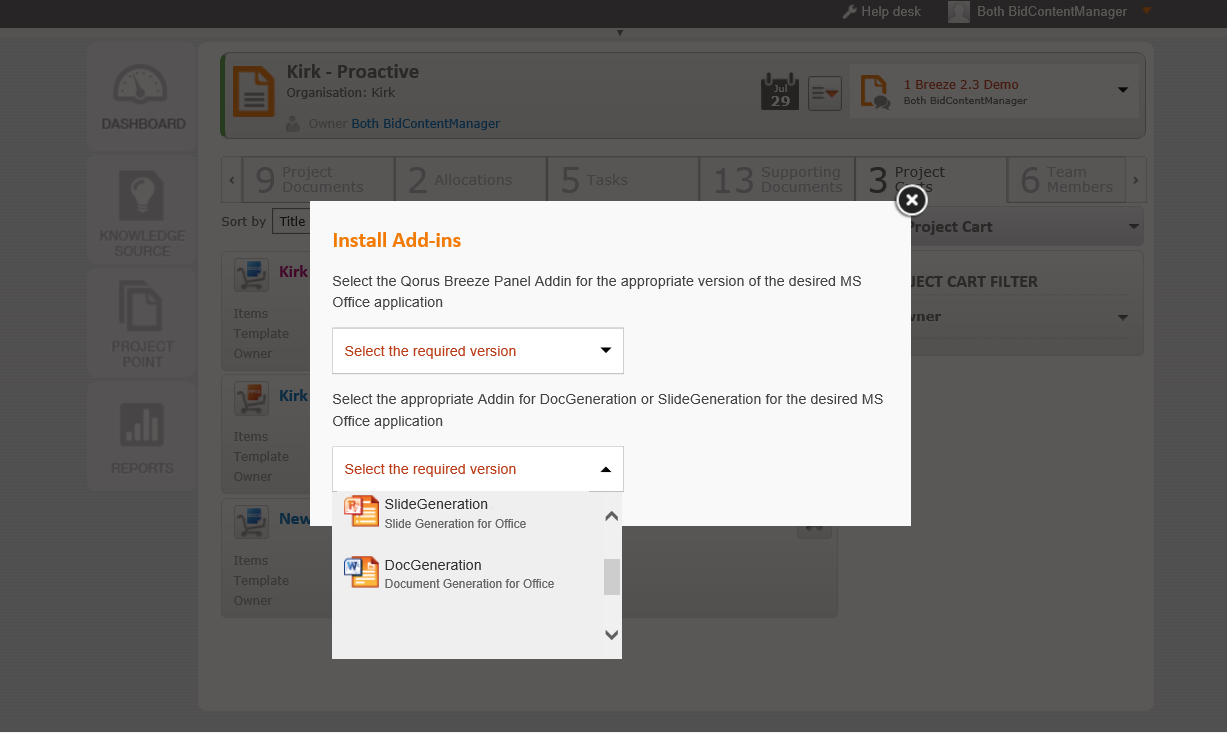Open the Breeze Panel Addin version dropdown
Image resolution: width=1227 pixels, height=733 pixels.
click(x=478, y=351)
